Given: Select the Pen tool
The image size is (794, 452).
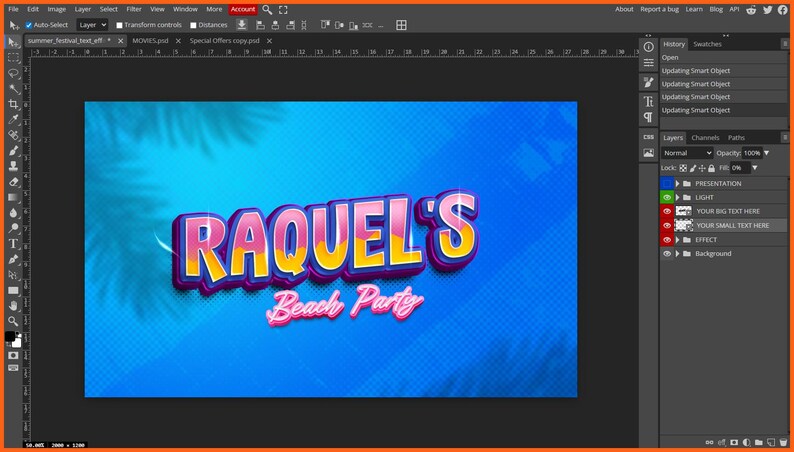Looking at the screenshot, I should (x=13, y=260).
